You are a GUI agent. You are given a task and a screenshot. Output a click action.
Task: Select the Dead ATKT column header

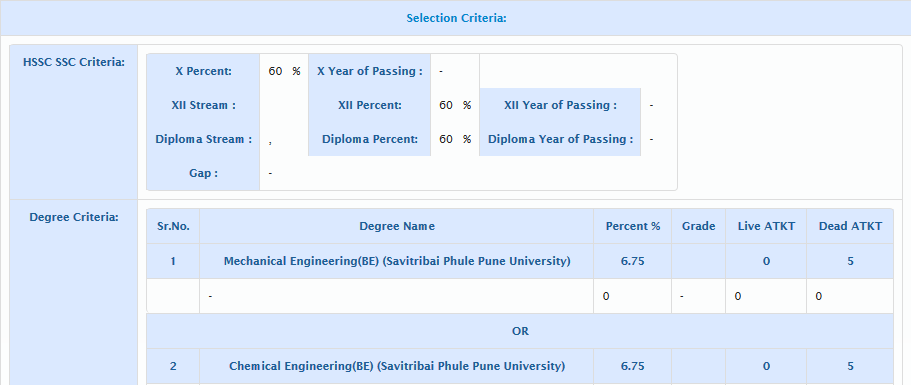[x=850, y=226]
